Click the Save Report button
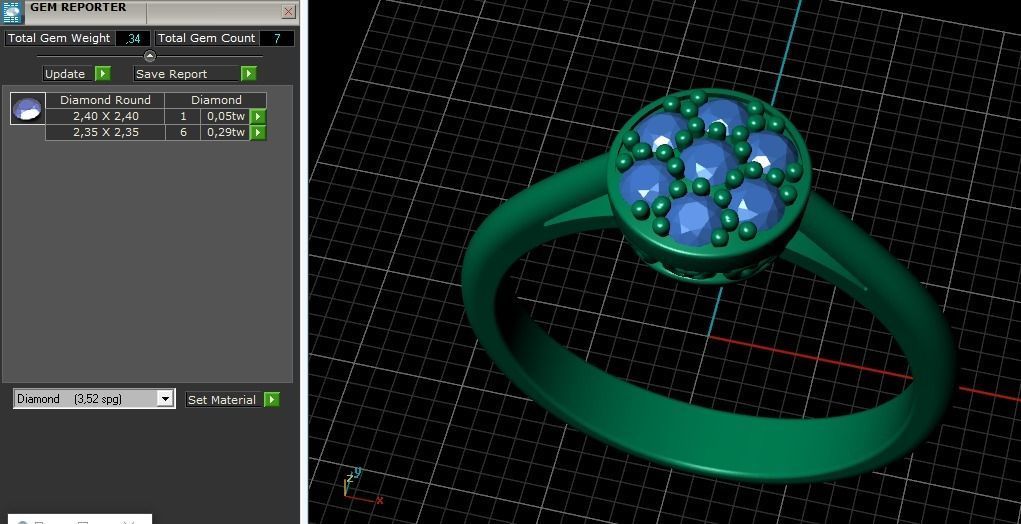The width and height of the screenshot is (1021, 524). click(186, 74)
